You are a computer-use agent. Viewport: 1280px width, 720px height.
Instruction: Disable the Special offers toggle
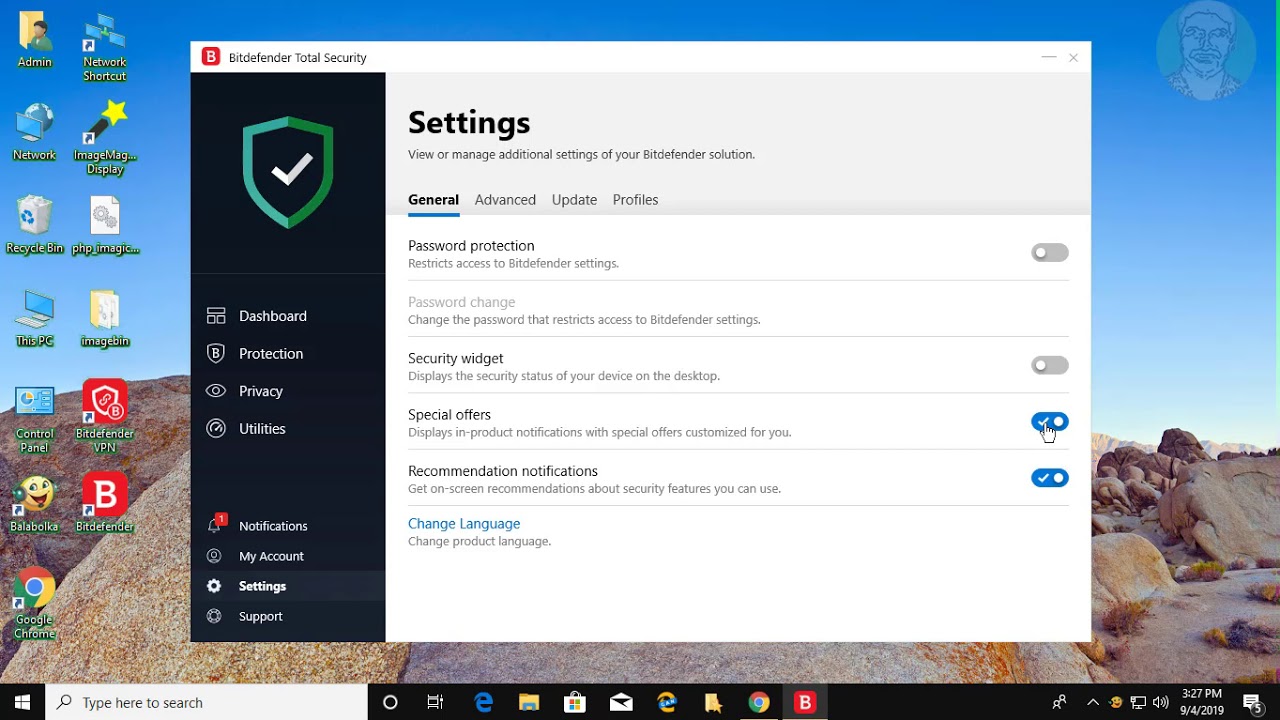coord(1050,422)
